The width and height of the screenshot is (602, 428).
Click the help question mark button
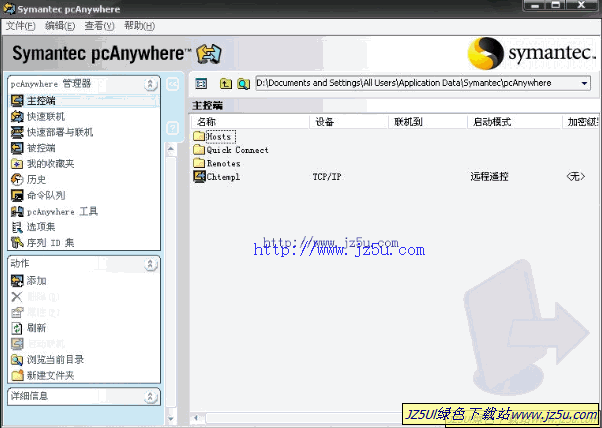tap(172, 127)
